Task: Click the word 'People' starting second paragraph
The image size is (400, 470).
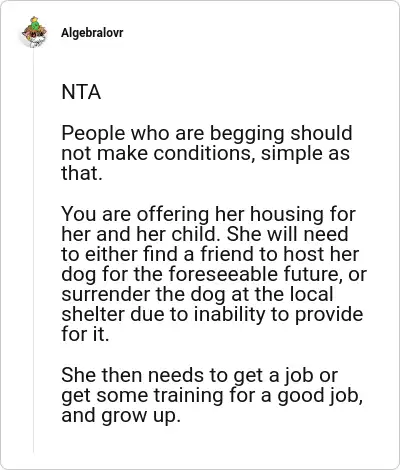Action: click(93, 133)
